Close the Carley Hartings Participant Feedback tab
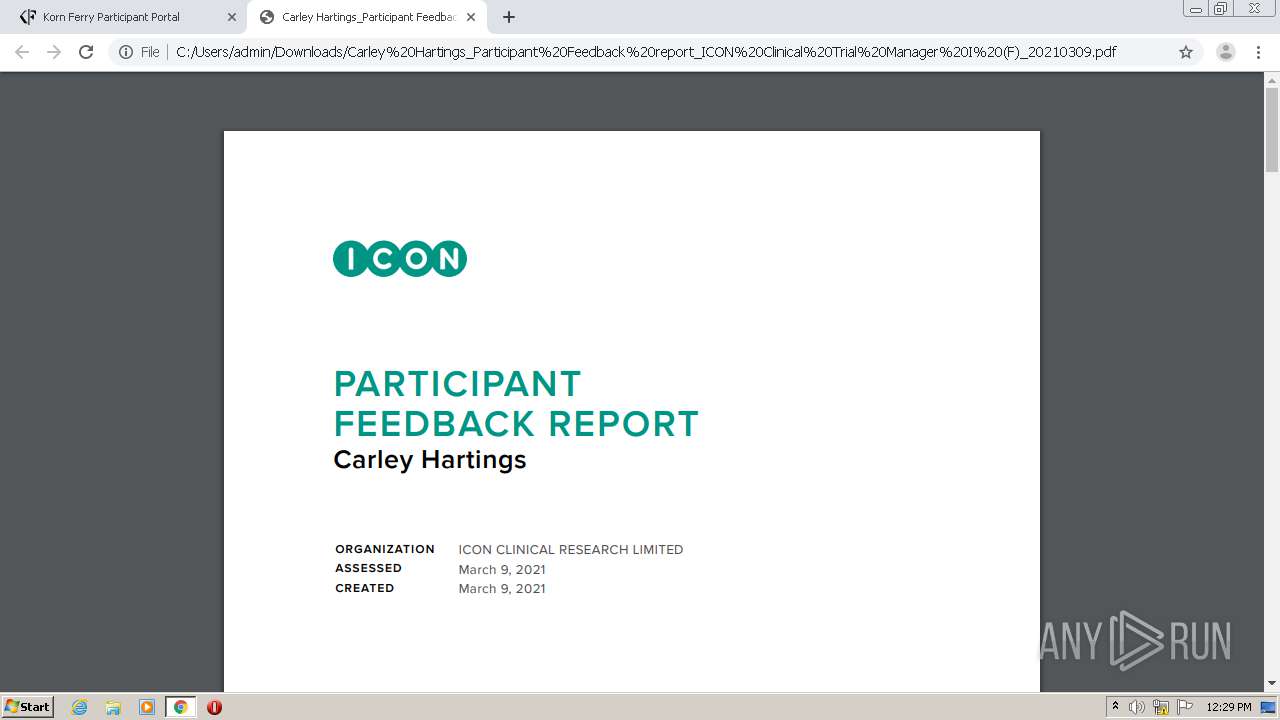Image resolution: width=1280 pixels, height=720 pixels. point(471,17)
